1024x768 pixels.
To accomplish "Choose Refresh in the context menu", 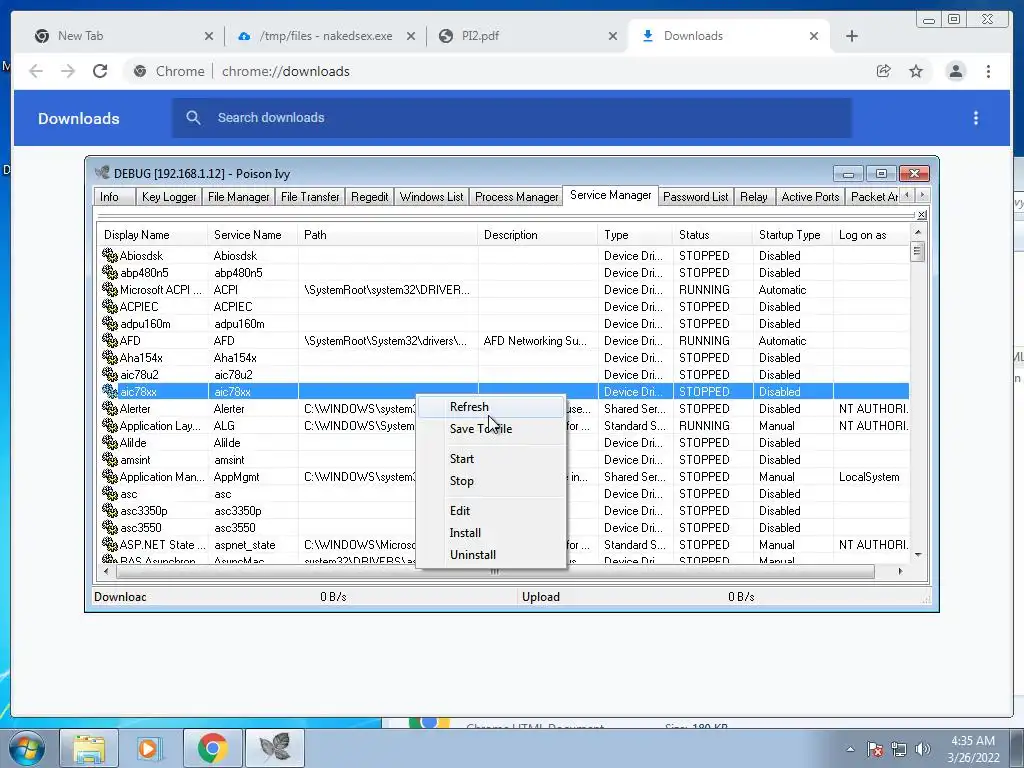I will (x=491, y=407).
